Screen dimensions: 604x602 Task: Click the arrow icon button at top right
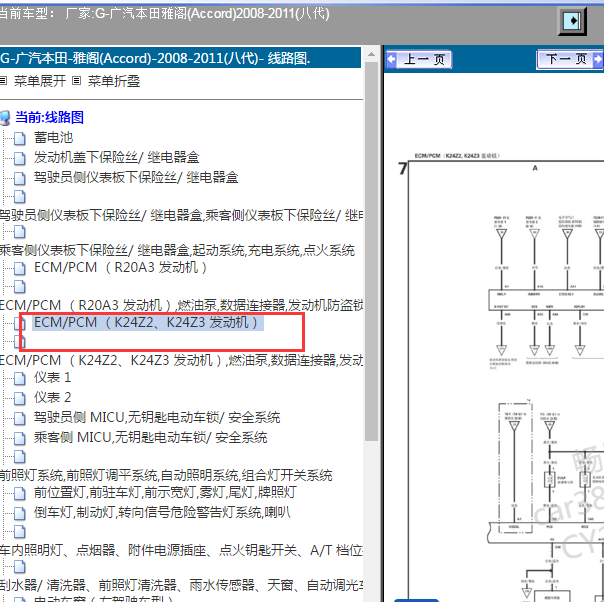pos(572,21)
